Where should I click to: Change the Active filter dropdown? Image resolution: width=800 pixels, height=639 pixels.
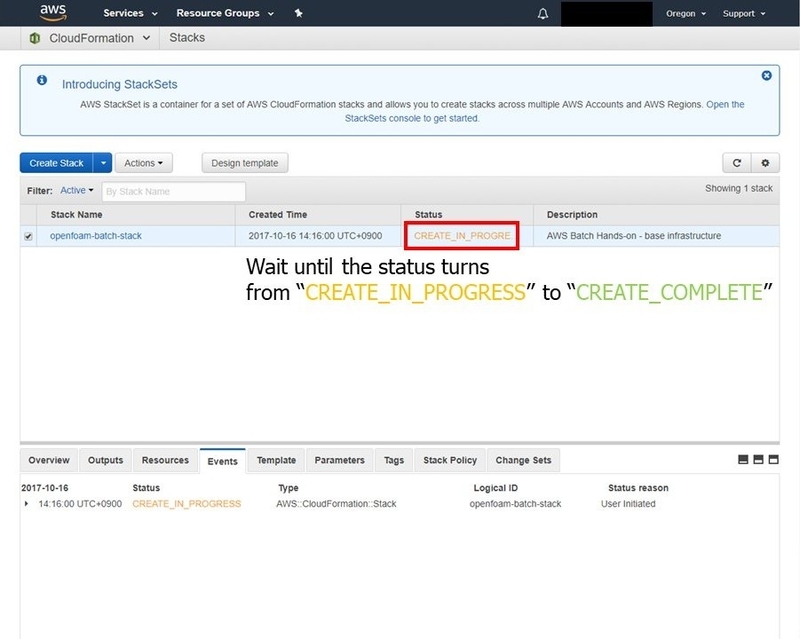(77, 190)
